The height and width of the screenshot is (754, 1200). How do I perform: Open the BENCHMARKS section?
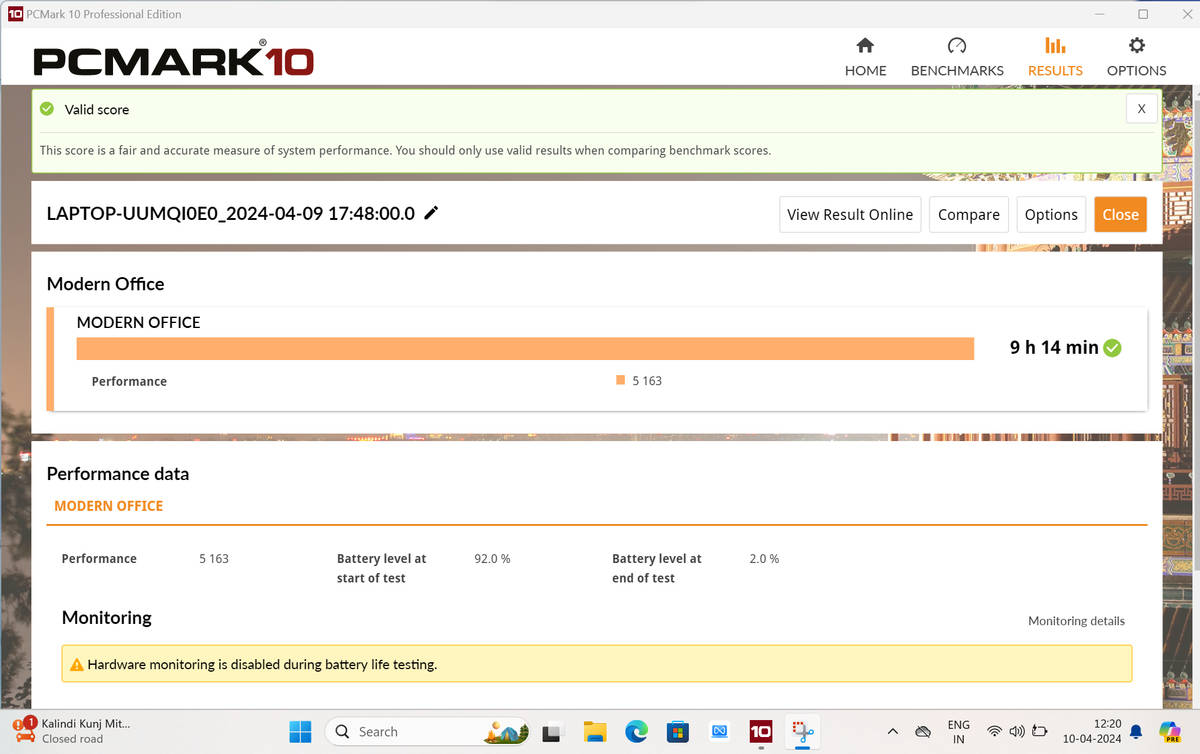click(957, 58)
